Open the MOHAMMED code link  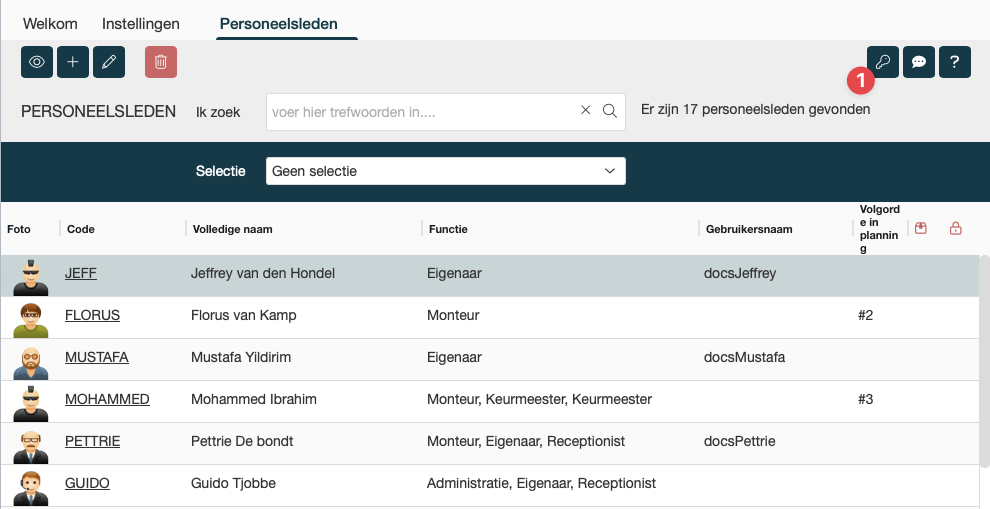(107, 399)
